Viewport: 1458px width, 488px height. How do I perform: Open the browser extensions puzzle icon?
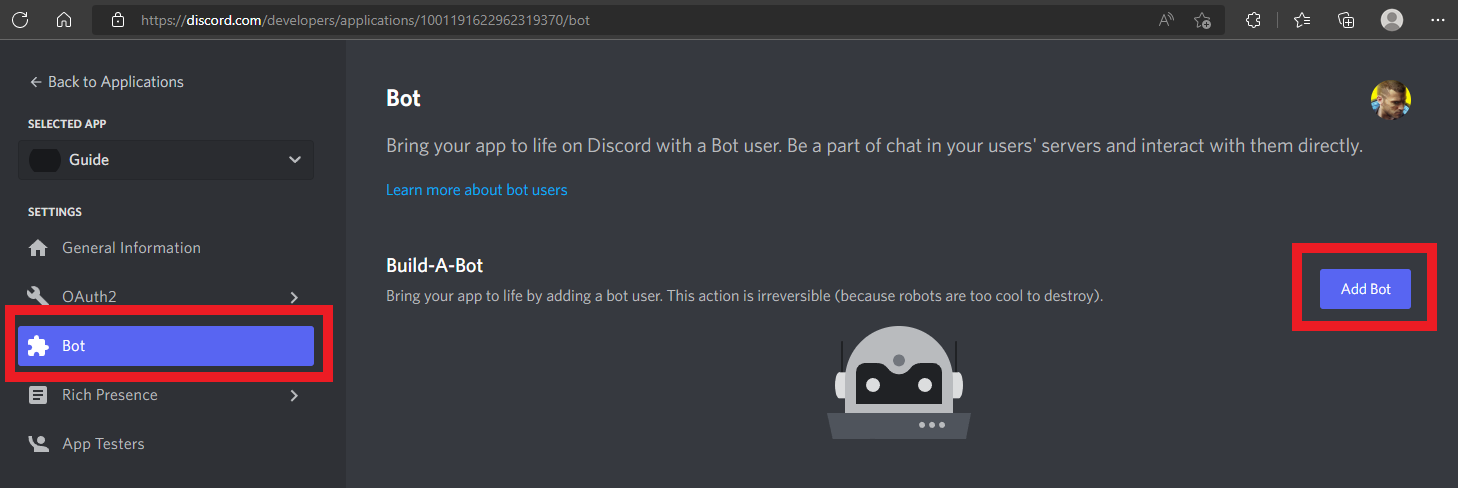[x=1253, y=20]
